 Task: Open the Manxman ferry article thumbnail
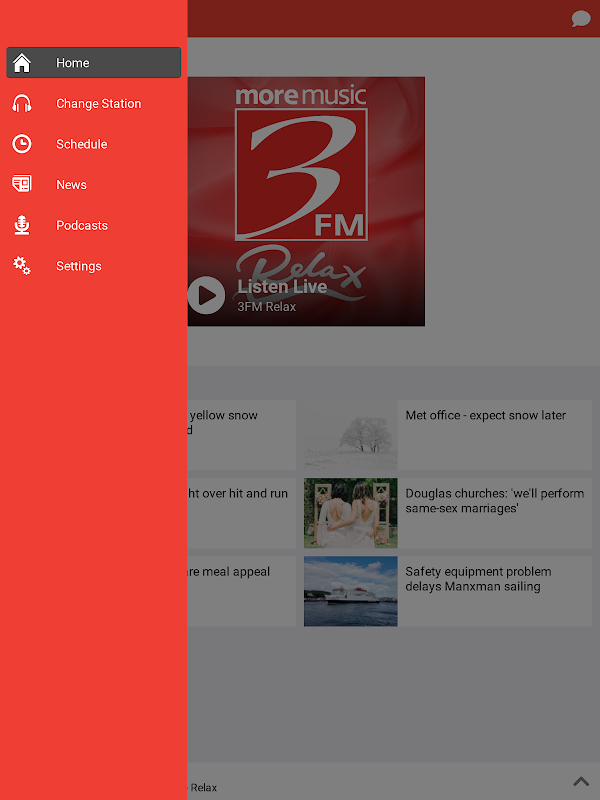(351, 591)
